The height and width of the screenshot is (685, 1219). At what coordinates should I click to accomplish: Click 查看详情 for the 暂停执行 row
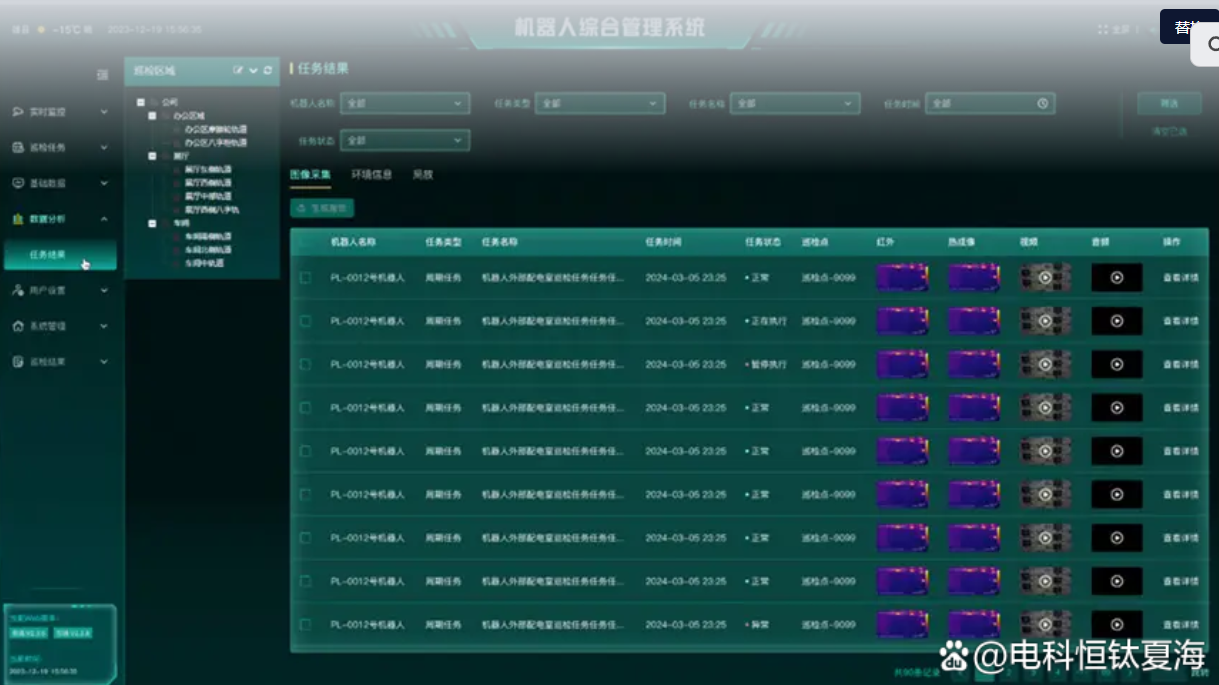(x=1180, y=364)
